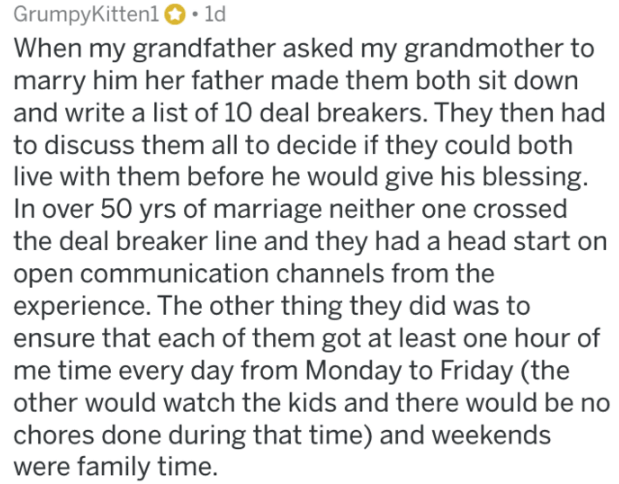Click the word 'communication' in the comment body
Image resolution: width=619 pixels, height=484 pixels.
(x=175, y=273)
